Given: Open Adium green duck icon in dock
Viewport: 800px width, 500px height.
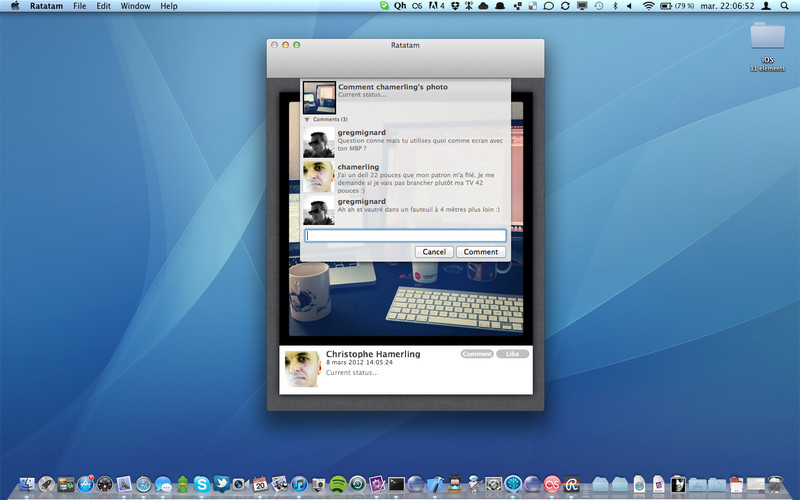Looking at the screenshot, I should 183,484.
